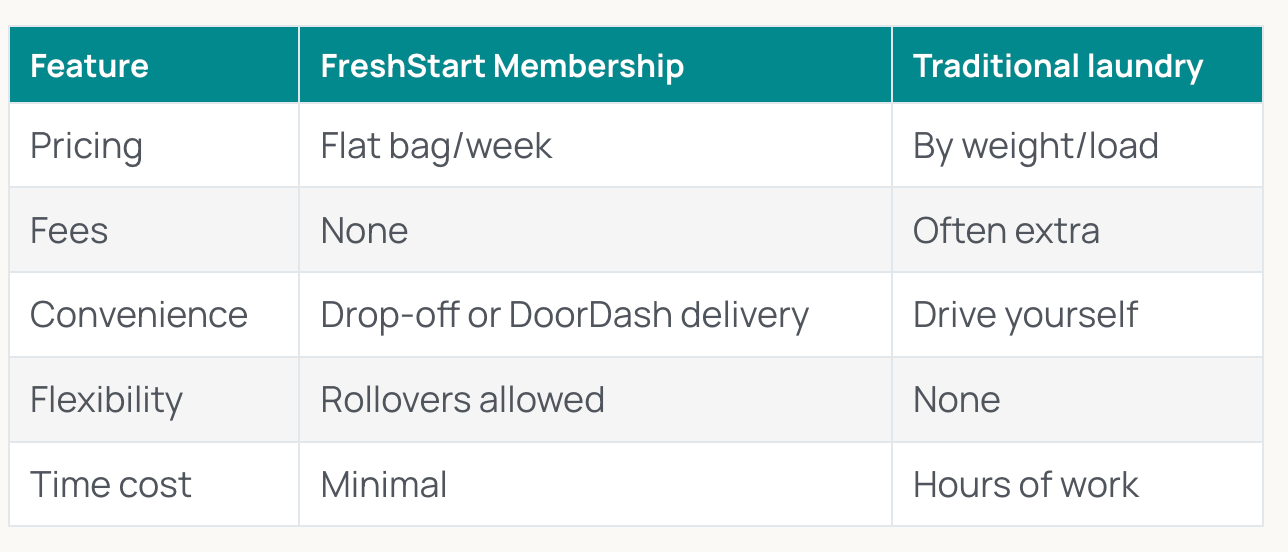Click the Drop-off or DoorDash delivery cell
This screenshot has width=1288, height=552.
564,315
